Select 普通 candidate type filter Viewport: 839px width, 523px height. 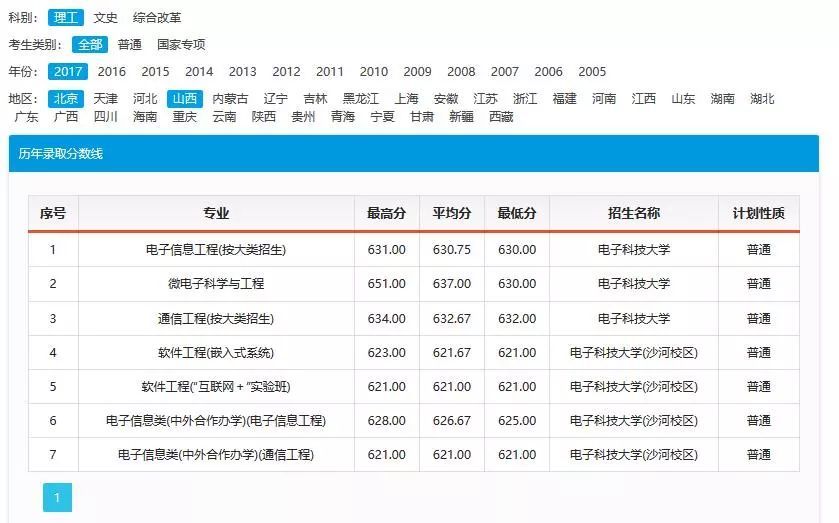(x=129, y=45)
